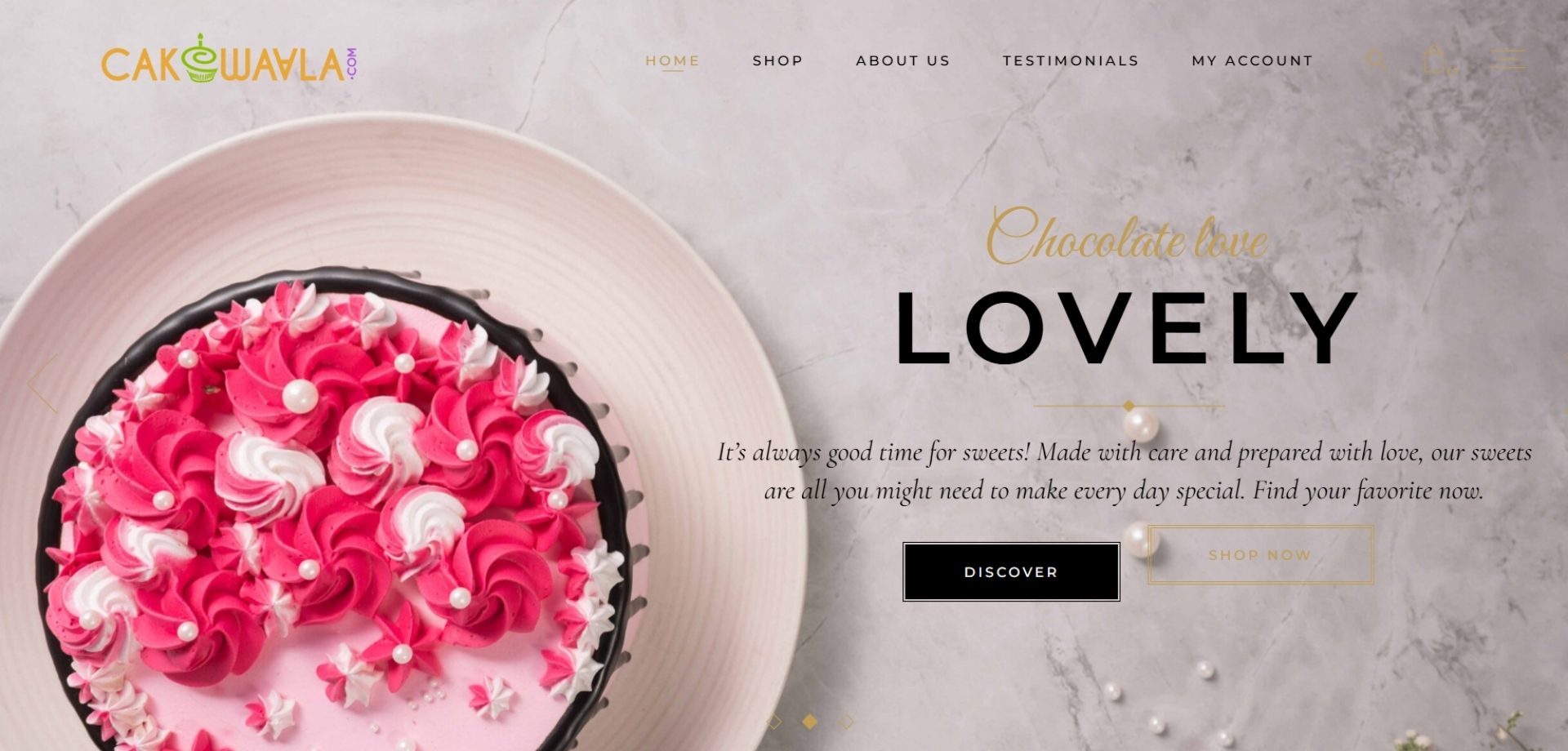Open the Shop menu item

point(777,60)
